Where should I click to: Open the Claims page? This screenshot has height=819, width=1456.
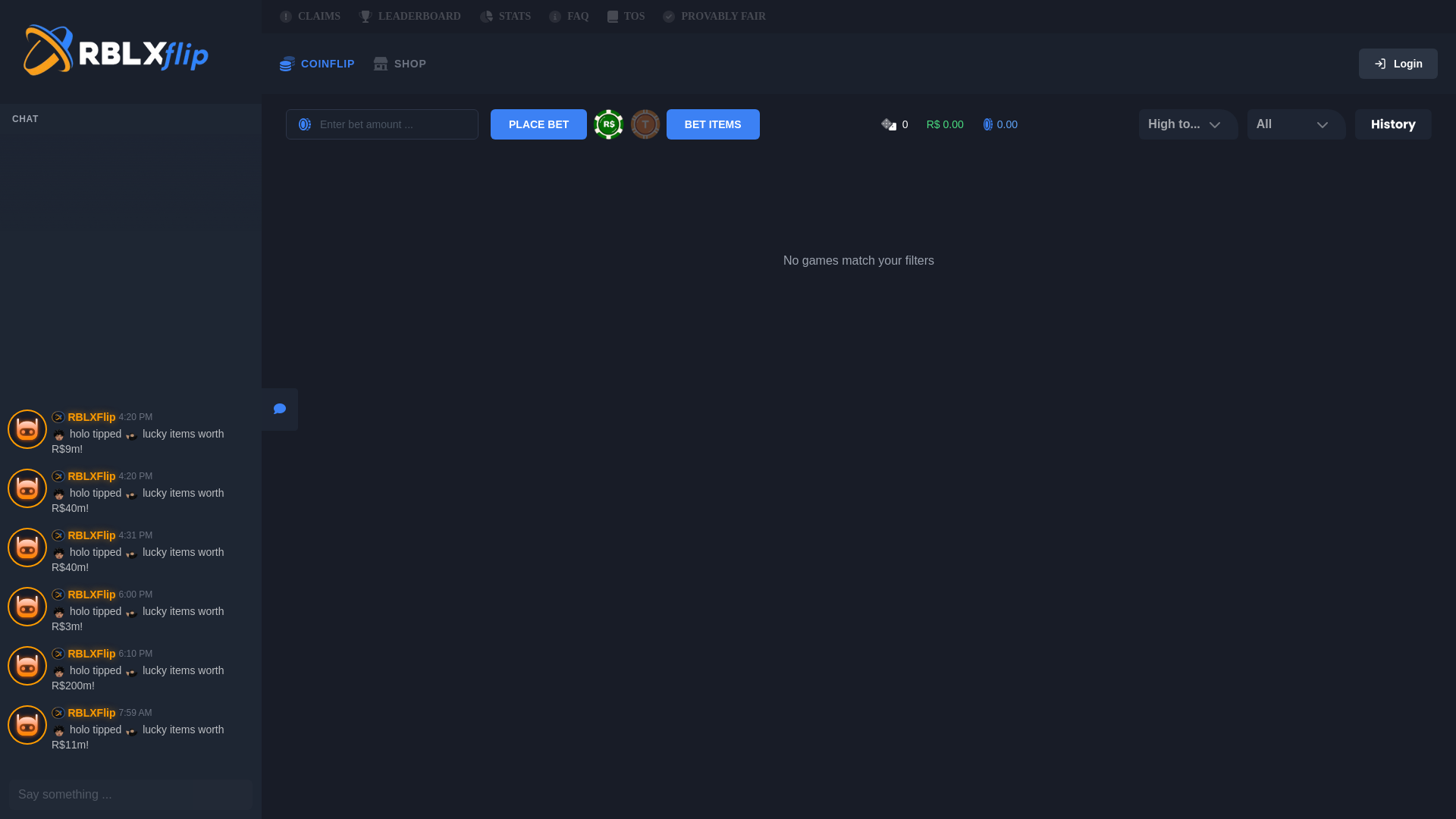pyautogui.click(x=310, y=16)
